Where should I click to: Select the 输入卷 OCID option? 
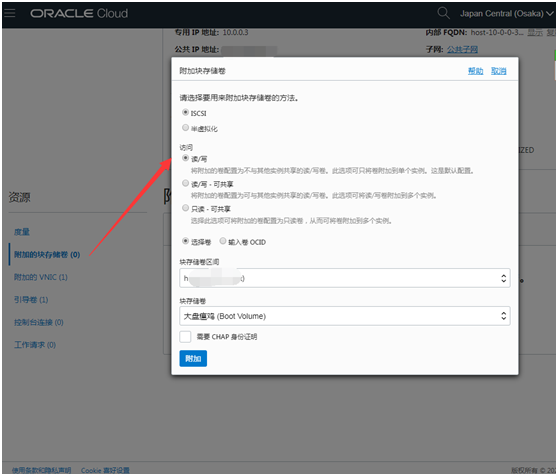[x=222, y=241]
